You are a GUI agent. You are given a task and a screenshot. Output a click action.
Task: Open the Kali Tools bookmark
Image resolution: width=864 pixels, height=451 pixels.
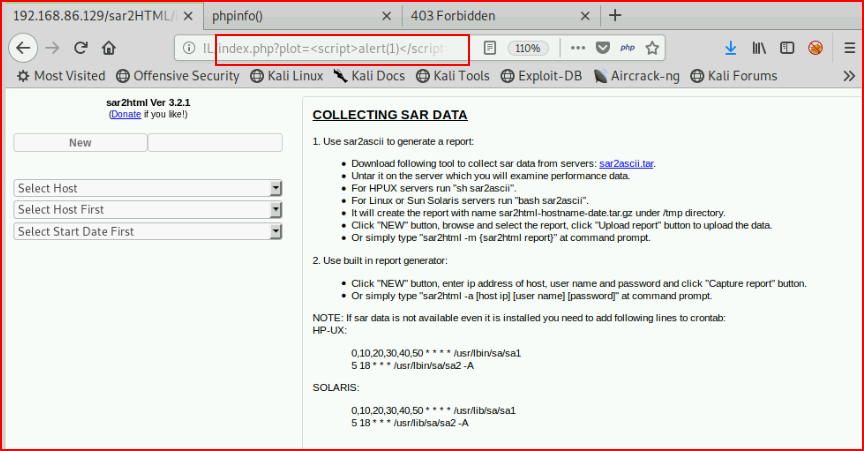(452, 76)
